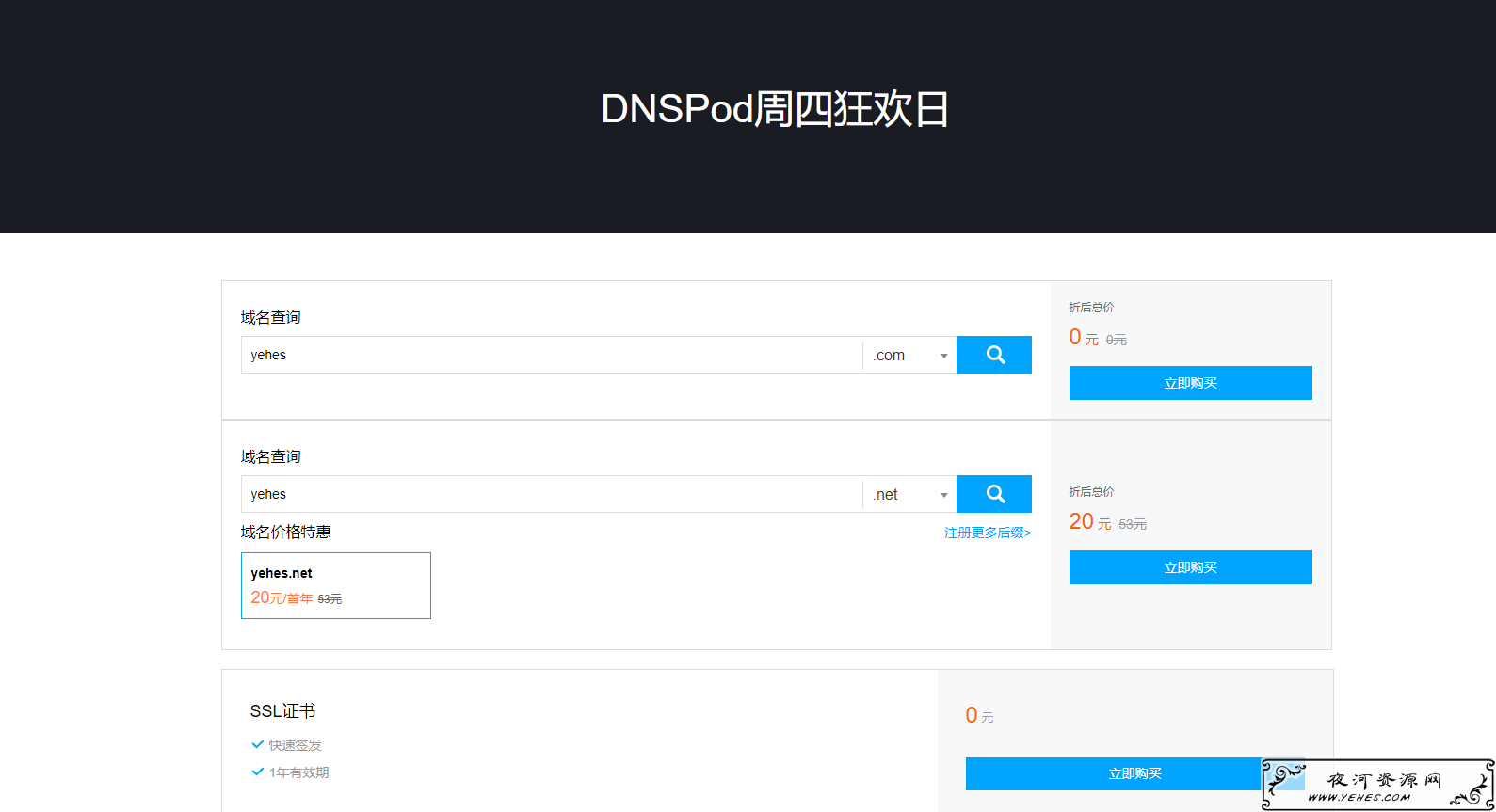Click the strikethrough 53元 price in the total panel
The image size is (1496, 812).
[1133, 524]
